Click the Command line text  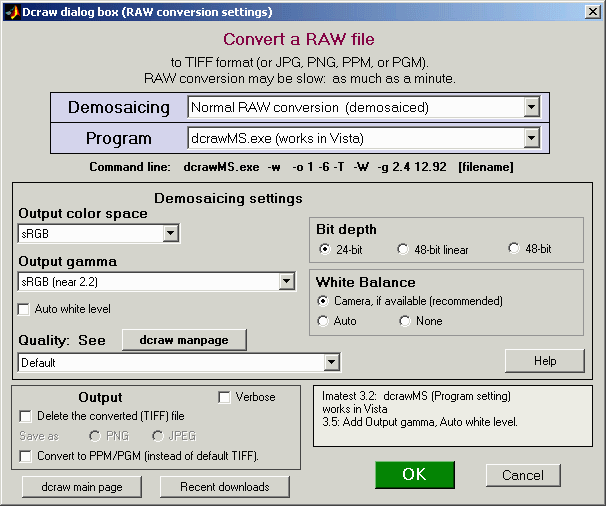point(301,167)
